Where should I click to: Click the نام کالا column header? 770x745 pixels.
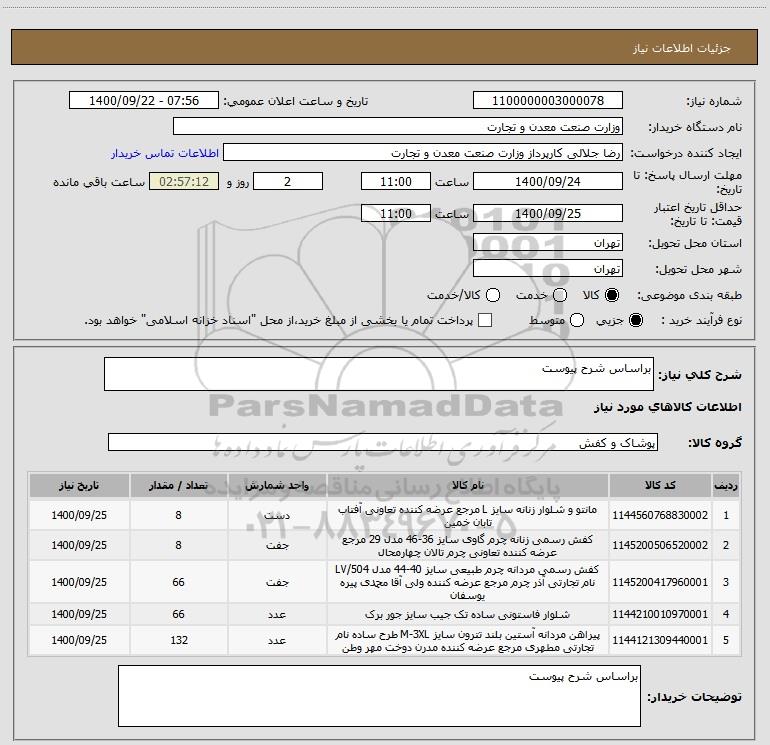click(468, 485)
